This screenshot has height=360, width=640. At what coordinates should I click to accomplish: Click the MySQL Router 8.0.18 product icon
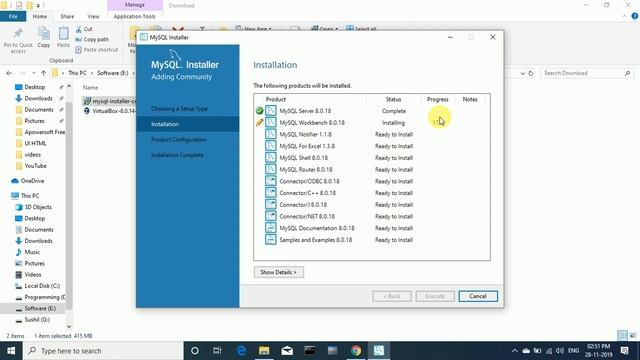(271, 169)
